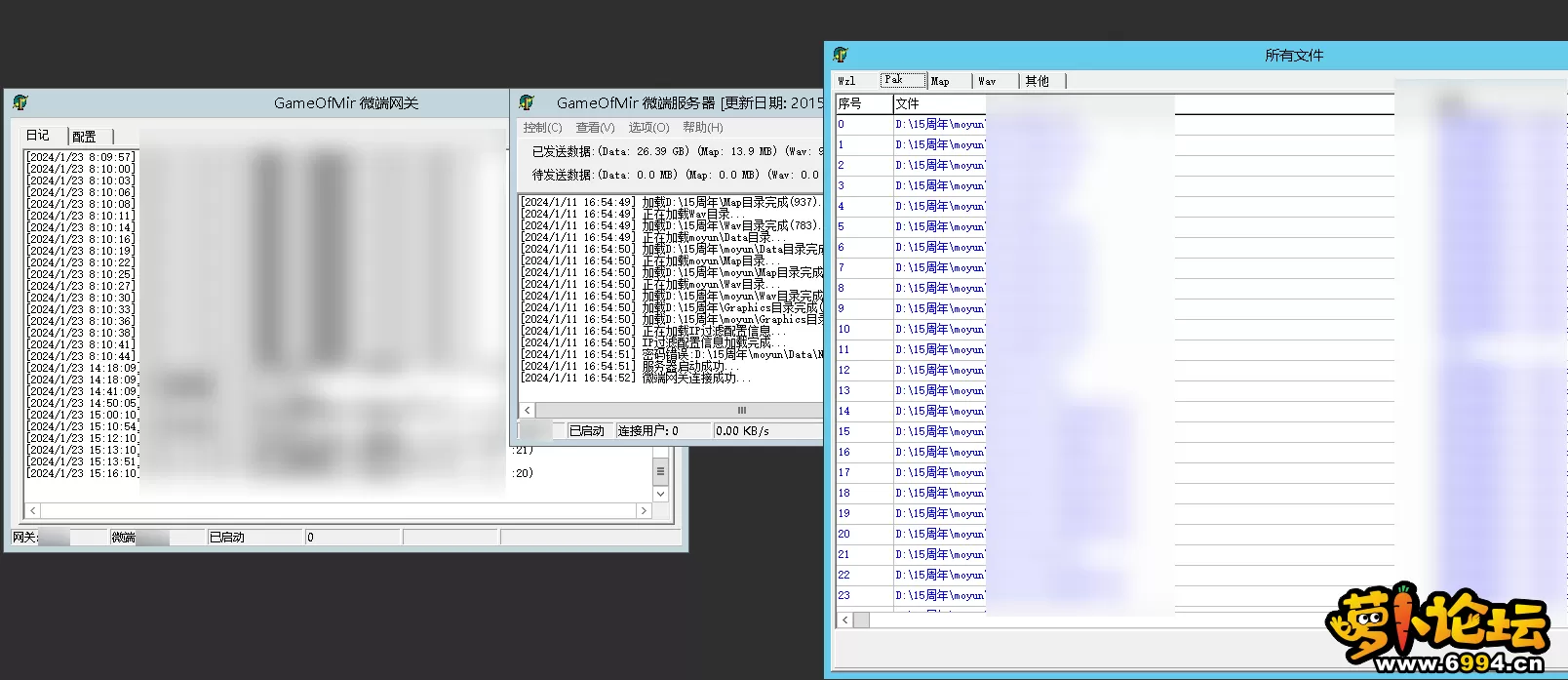Image resolution: width=1568 pixels, height=680 pixels.
Task: Switch to the Map tab in 所有文件
Action: point(940,81)
